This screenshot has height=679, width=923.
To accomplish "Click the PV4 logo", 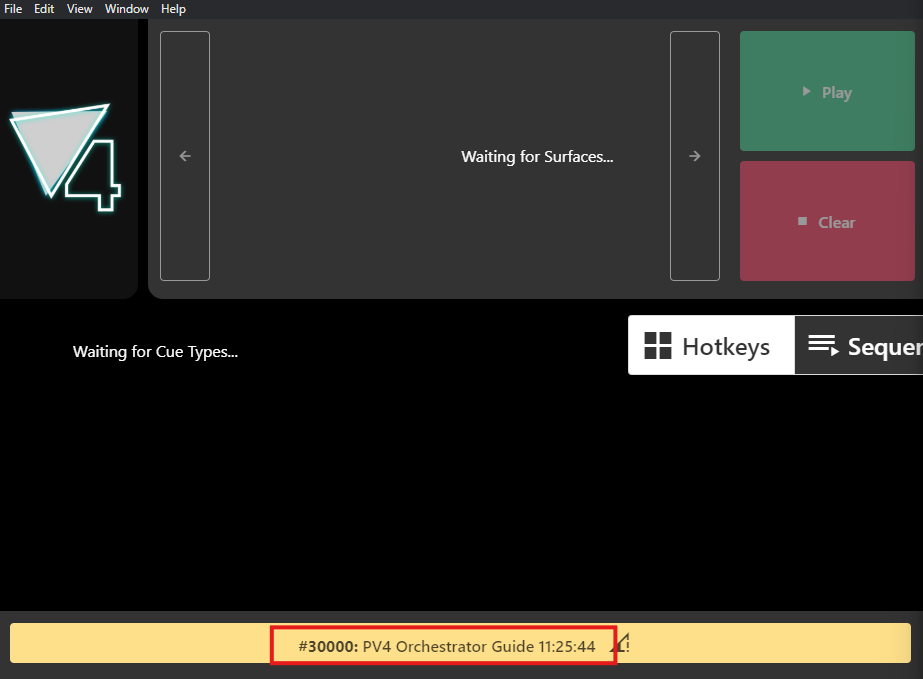I will tap(66, 157).
